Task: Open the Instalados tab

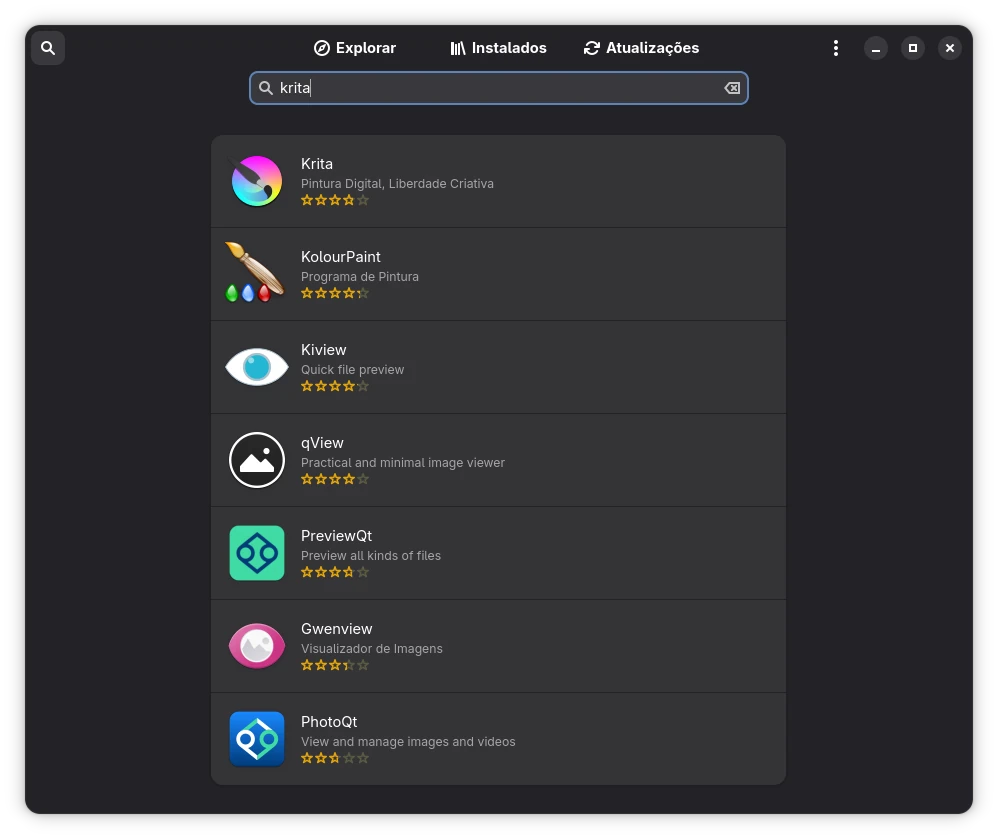Action: tap(498, 48)
